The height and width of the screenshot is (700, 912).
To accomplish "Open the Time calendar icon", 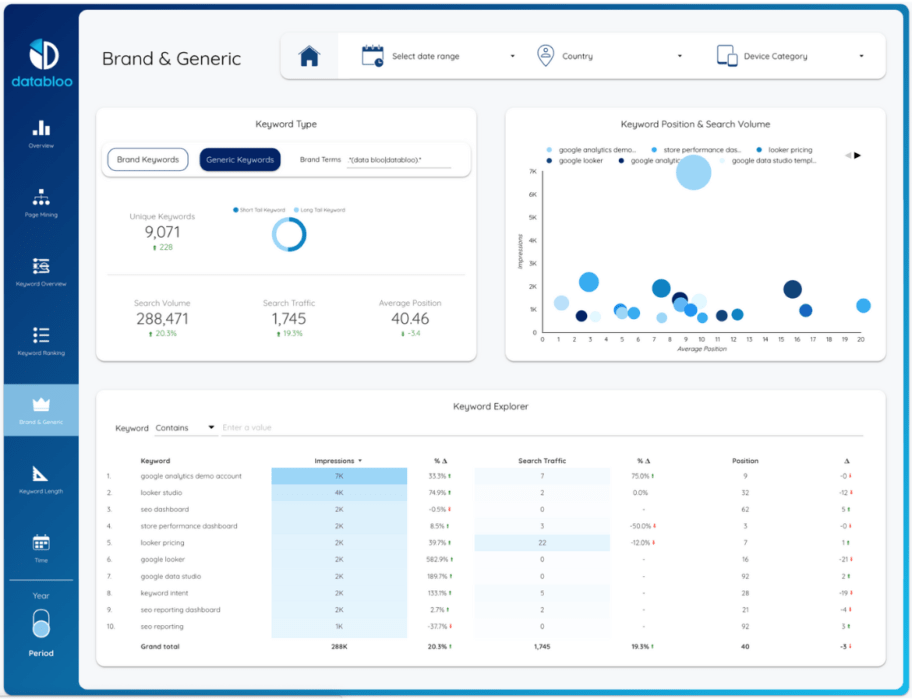I will coord(41,542).
